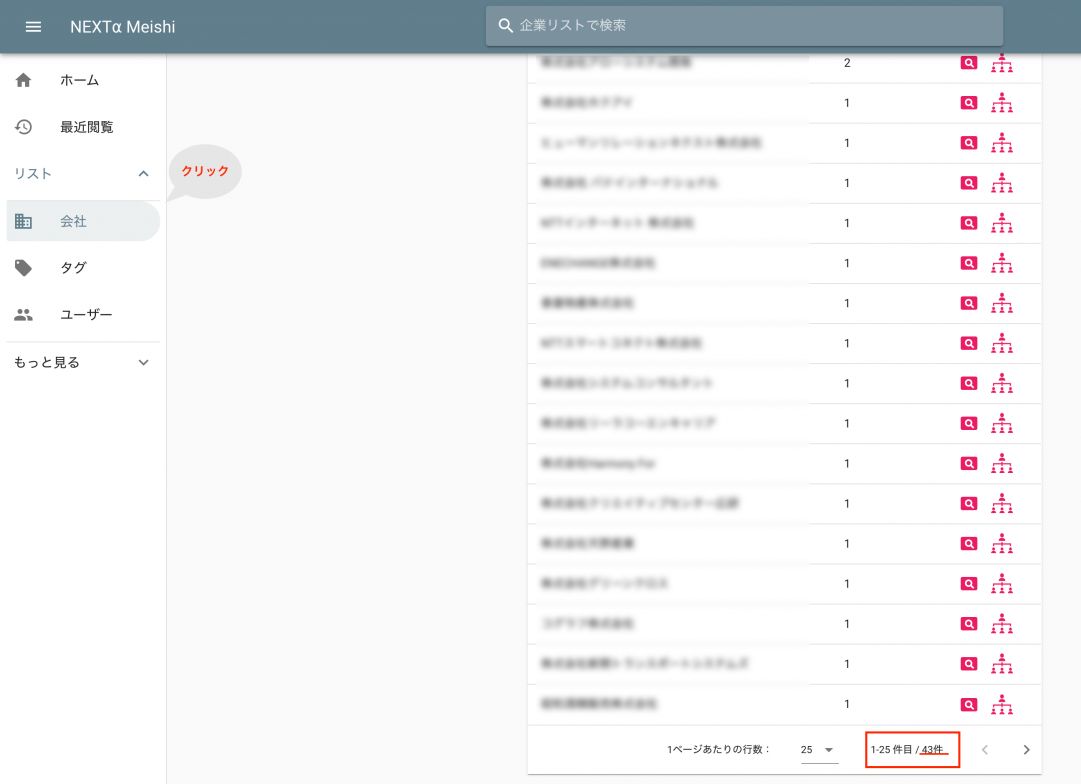Select ユーザー in the sidebar

pos(86,315)
